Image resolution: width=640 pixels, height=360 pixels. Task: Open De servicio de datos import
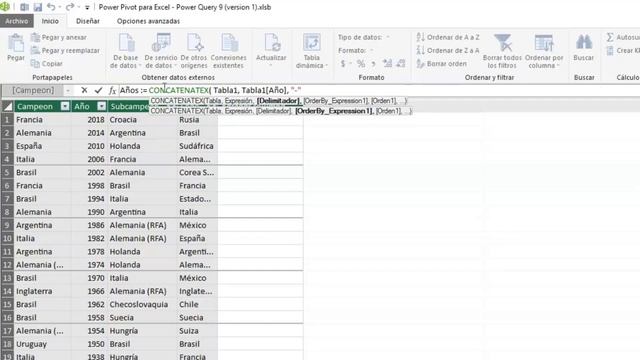click(161, 51)
